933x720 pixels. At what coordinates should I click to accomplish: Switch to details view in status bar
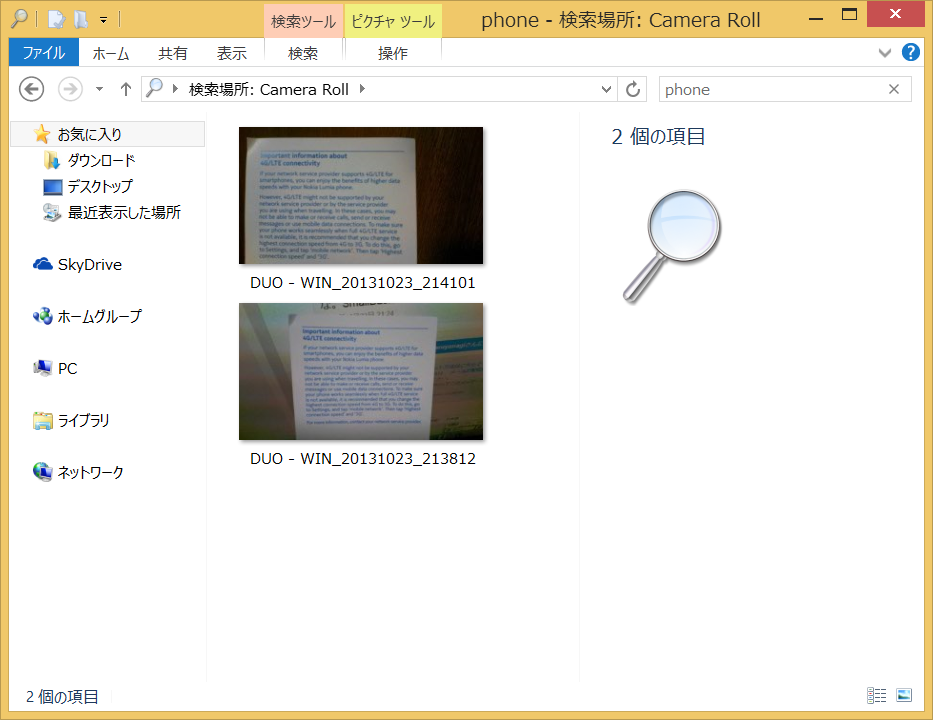point(877,696)
